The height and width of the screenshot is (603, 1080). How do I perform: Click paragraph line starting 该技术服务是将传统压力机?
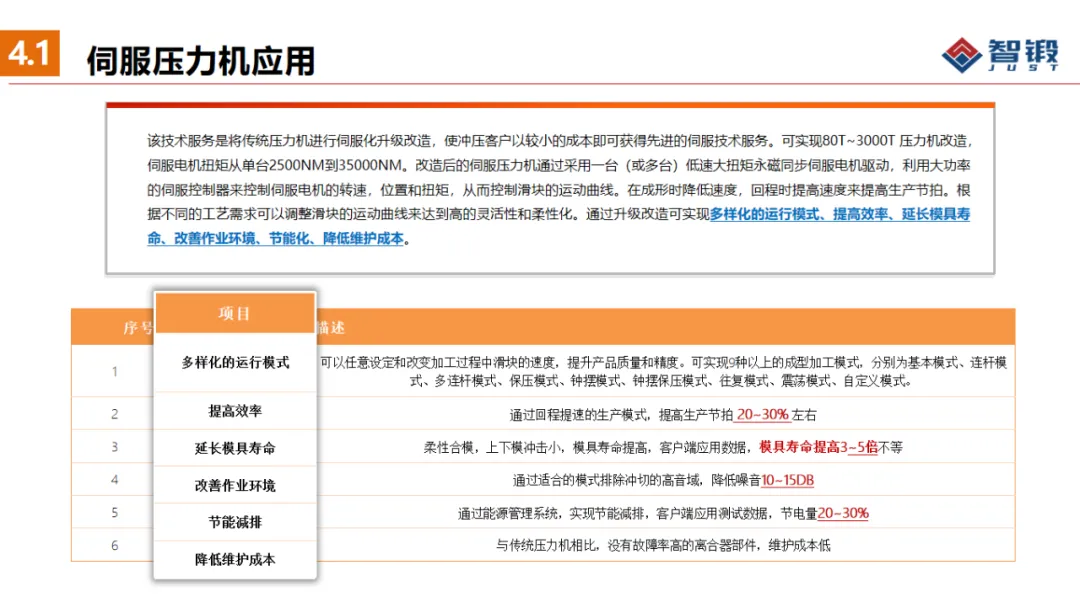(x=559, y=141)
